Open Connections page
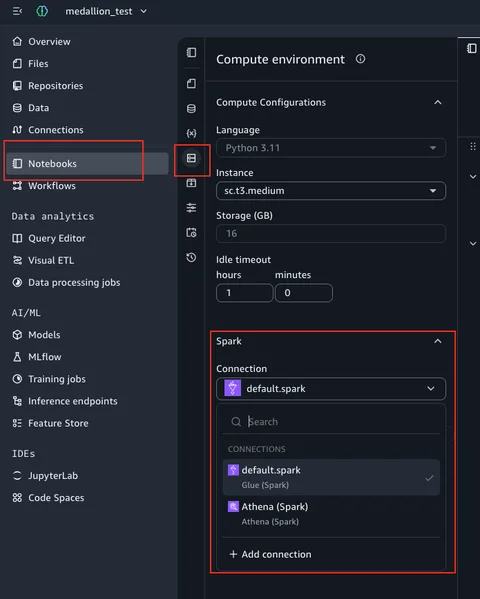The height and width of the screenshot is (599, 480). coord(48,130)
